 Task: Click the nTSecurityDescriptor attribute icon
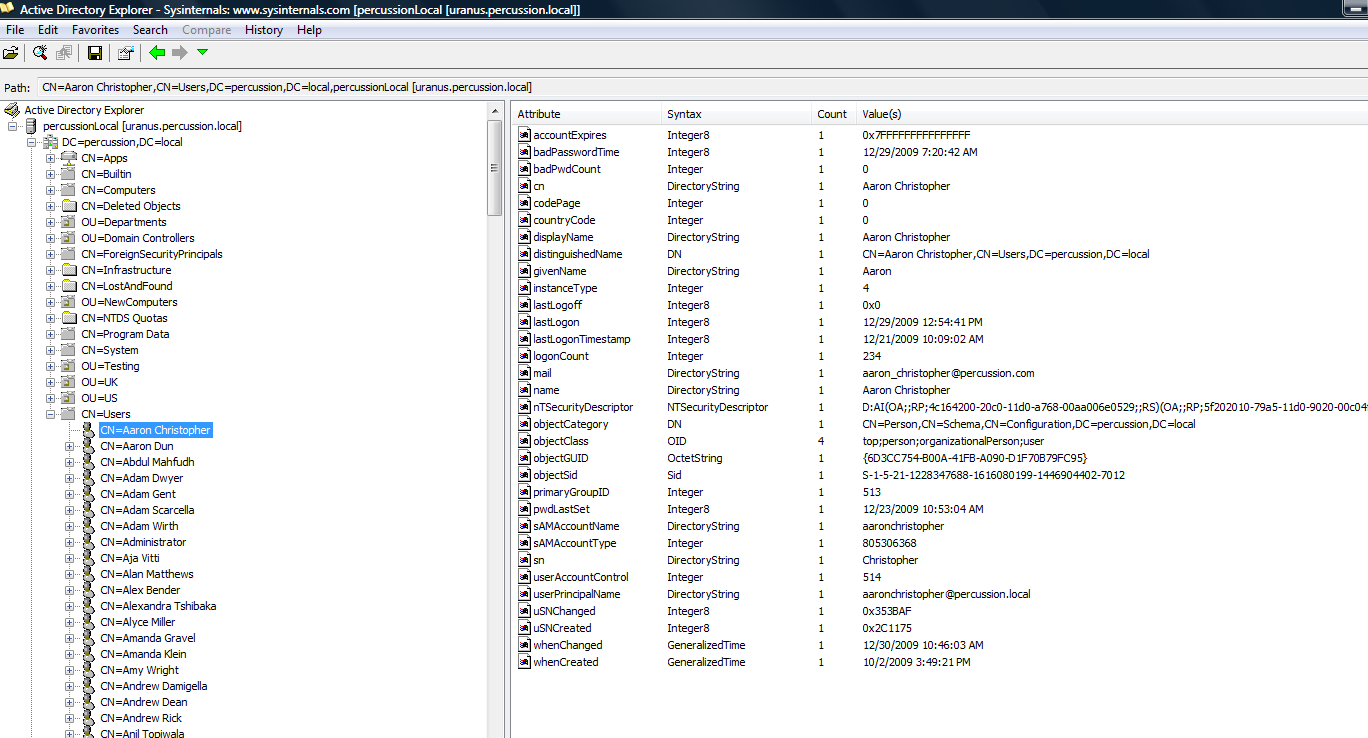(x=524, y=407)
